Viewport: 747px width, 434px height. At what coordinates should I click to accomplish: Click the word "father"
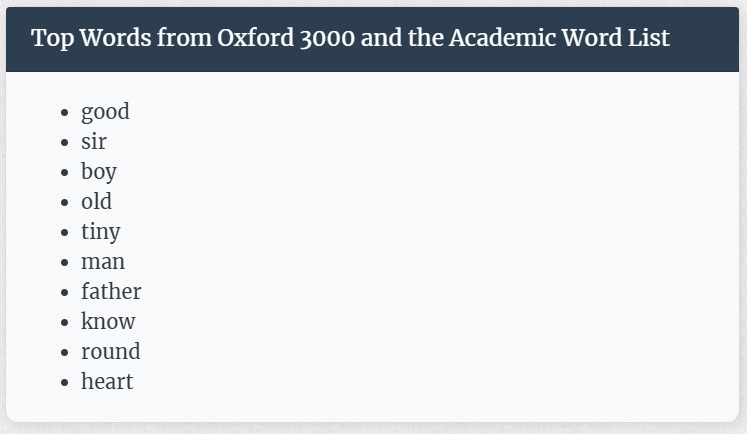click(111, 291)
